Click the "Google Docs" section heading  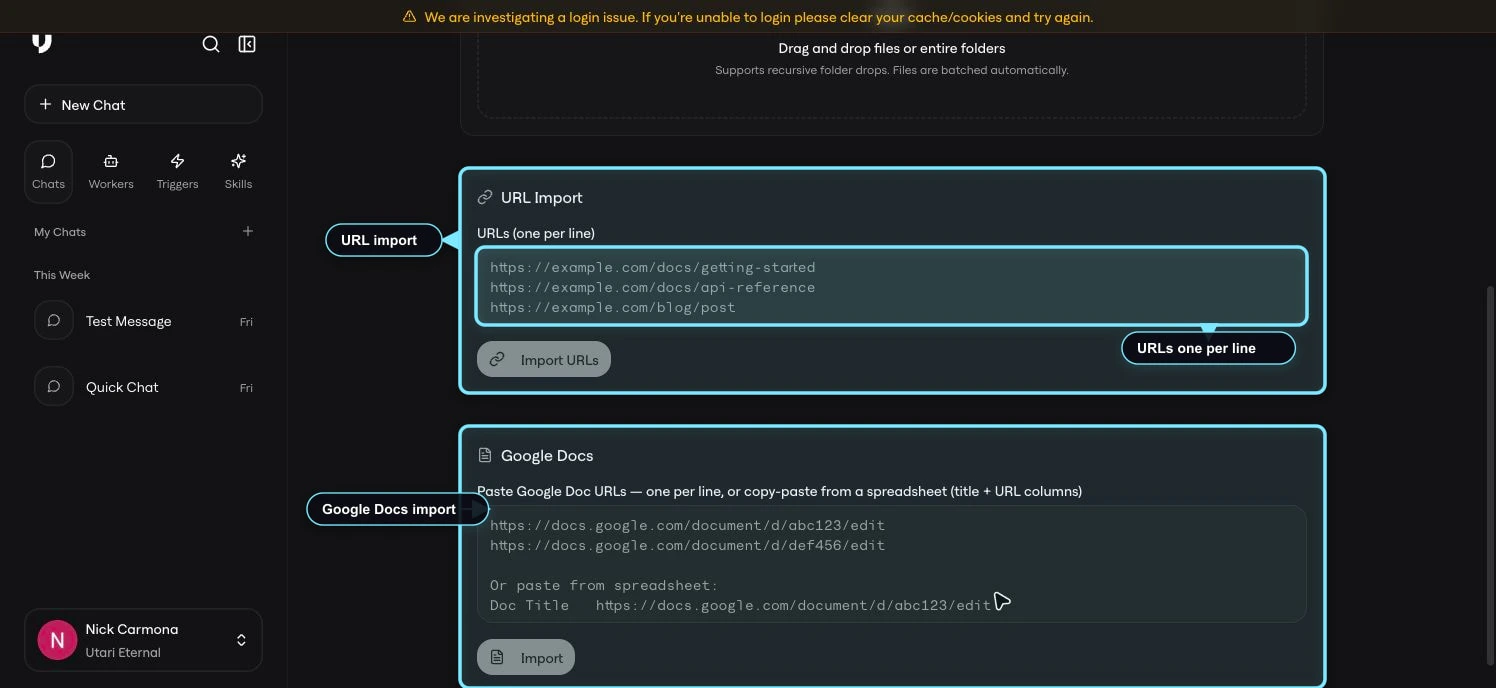pyautogui.click(x=547, y=455)
